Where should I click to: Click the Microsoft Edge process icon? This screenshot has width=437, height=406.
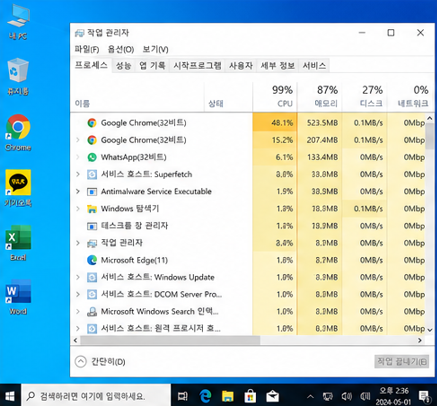(x=92, y=260)
